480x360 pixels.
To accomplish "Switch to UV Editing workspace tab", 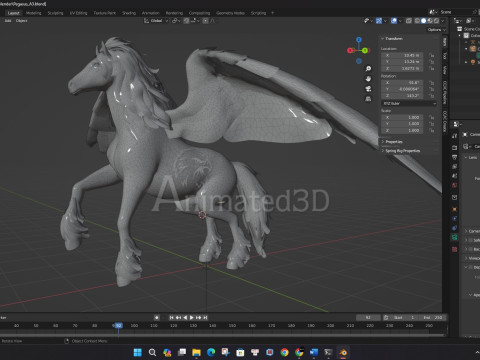I will click(x=78, y=13).
